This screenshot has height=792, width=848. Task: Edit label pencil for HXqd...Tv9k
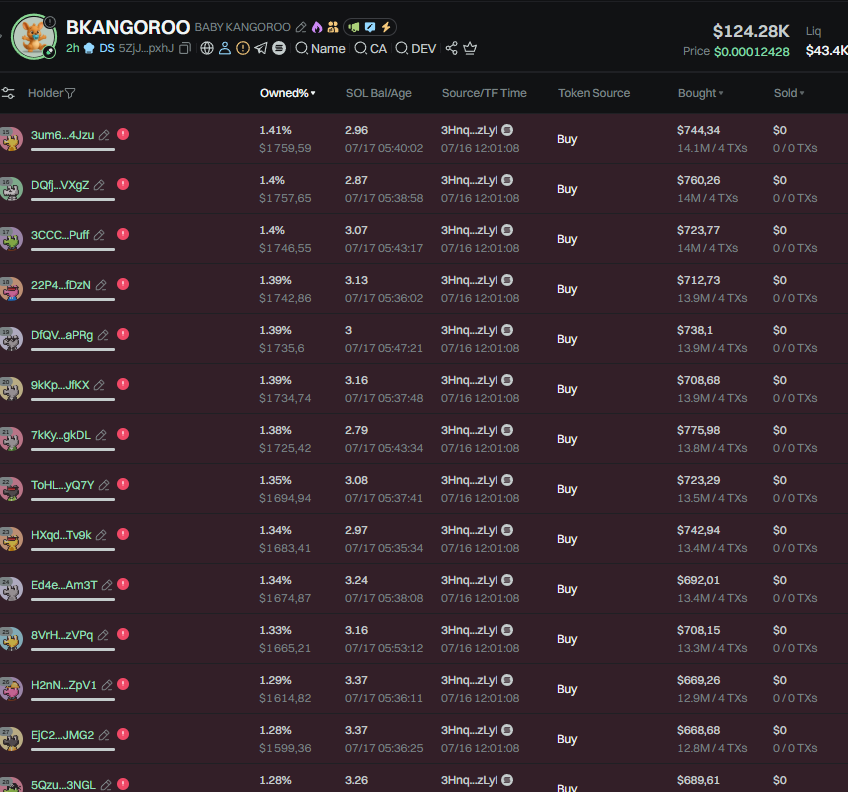click(101, 535)
